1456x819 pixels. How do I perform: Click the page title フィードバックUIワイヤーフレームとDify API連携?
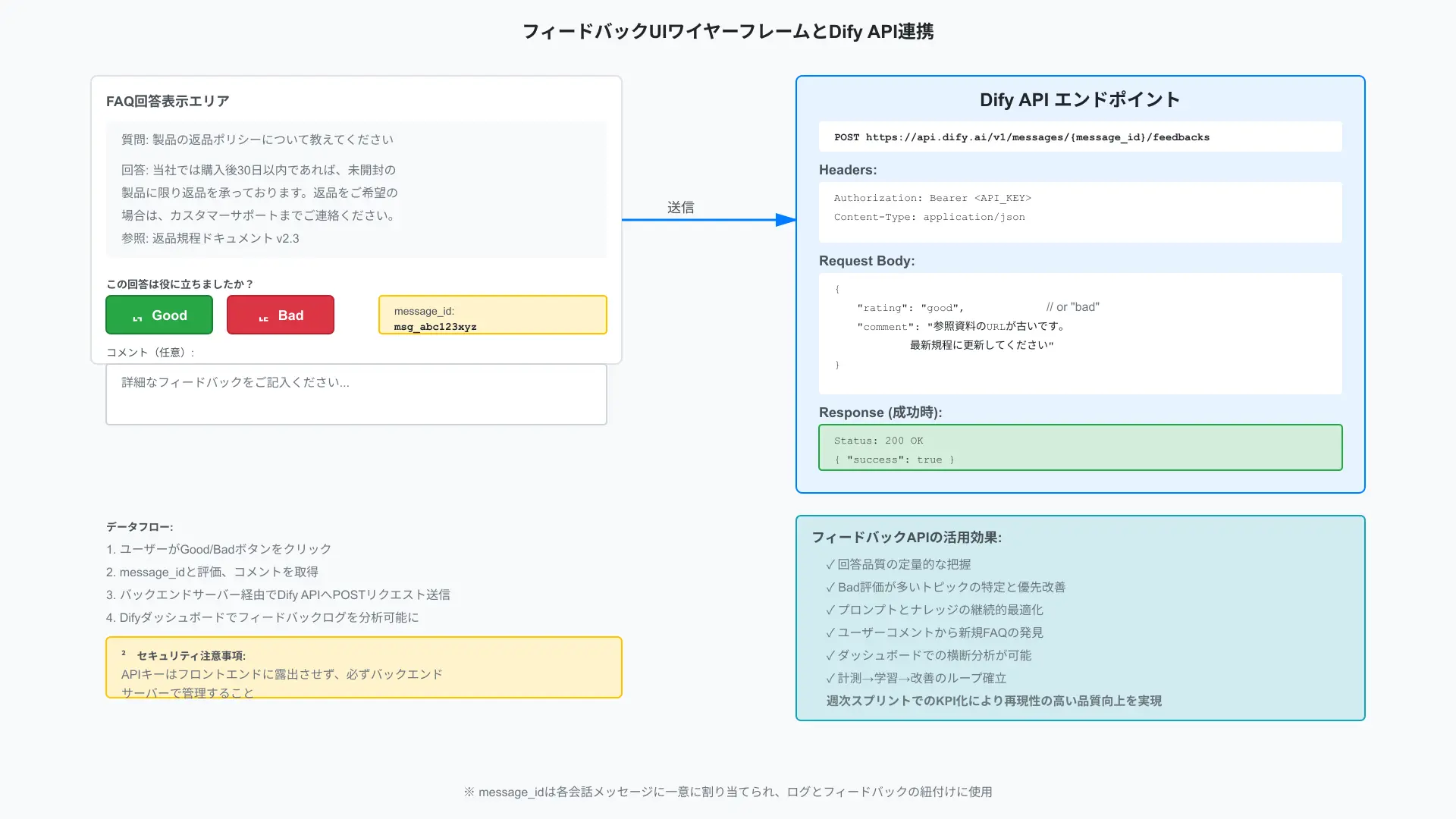click(728, 31)
